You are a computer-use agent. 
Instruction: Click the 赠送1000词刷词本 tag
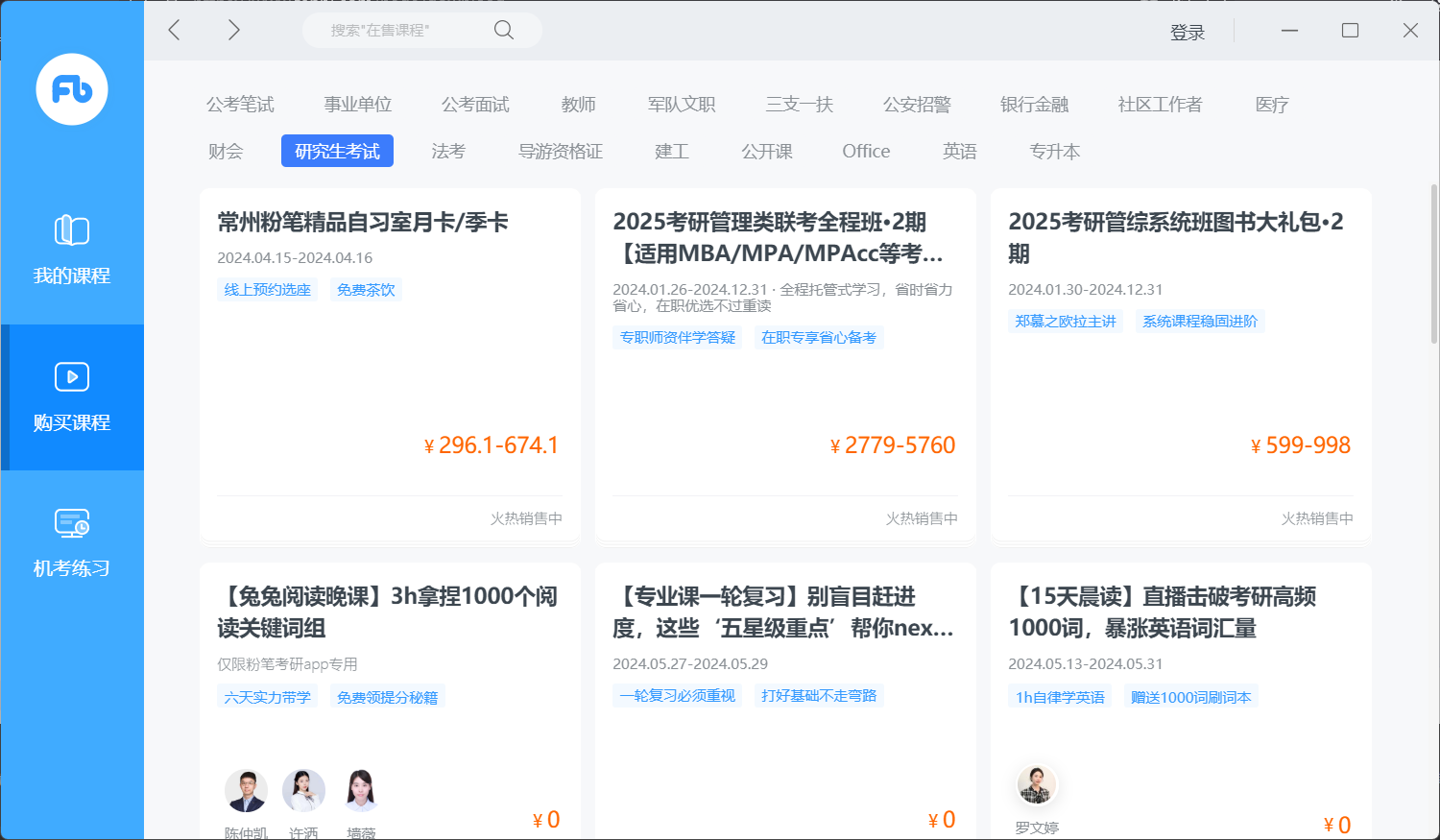point(1191,698)
